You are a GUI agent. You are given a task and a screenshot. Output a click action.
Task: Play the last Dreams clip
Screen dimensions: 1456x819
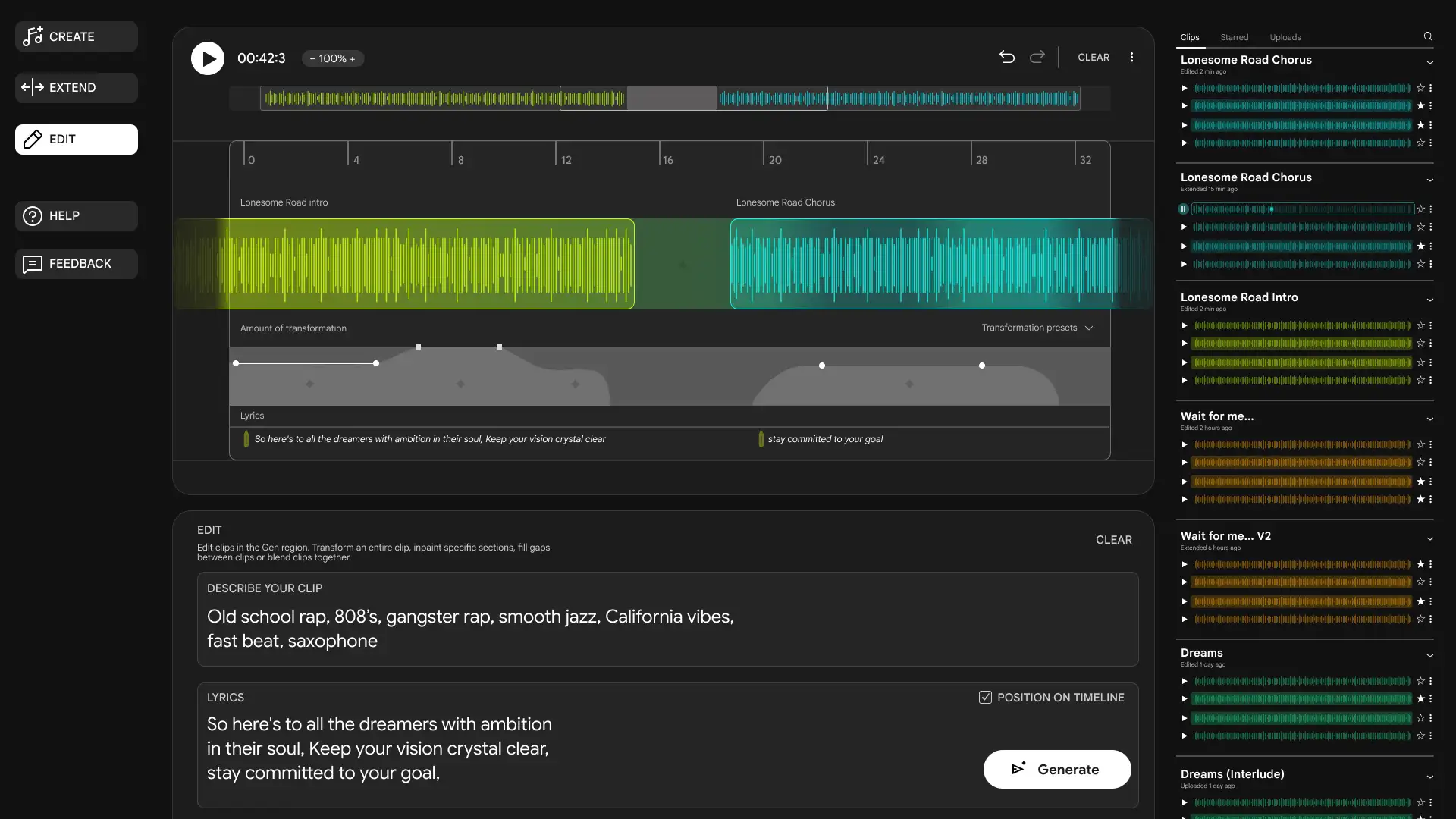coord(1184,736)
